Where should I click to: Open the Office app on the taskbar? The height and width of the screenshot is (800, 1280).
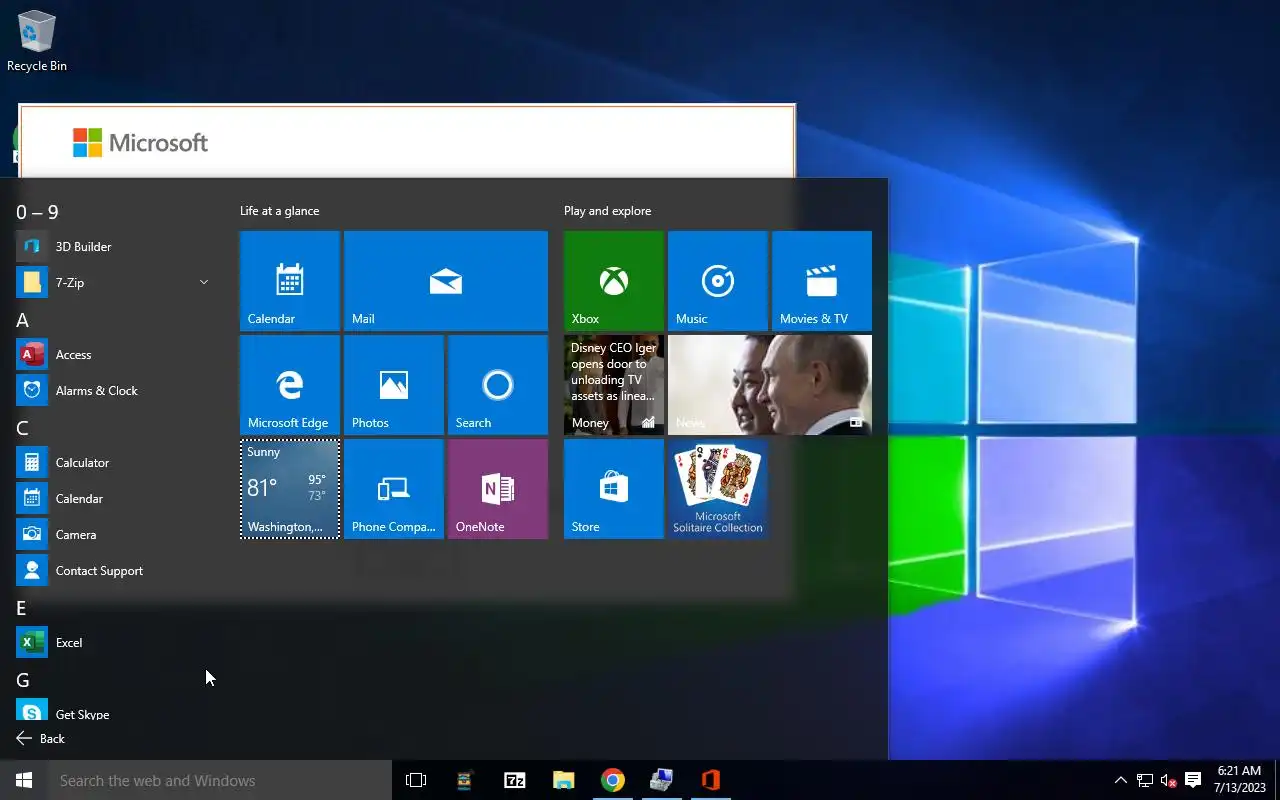point(711,780)
